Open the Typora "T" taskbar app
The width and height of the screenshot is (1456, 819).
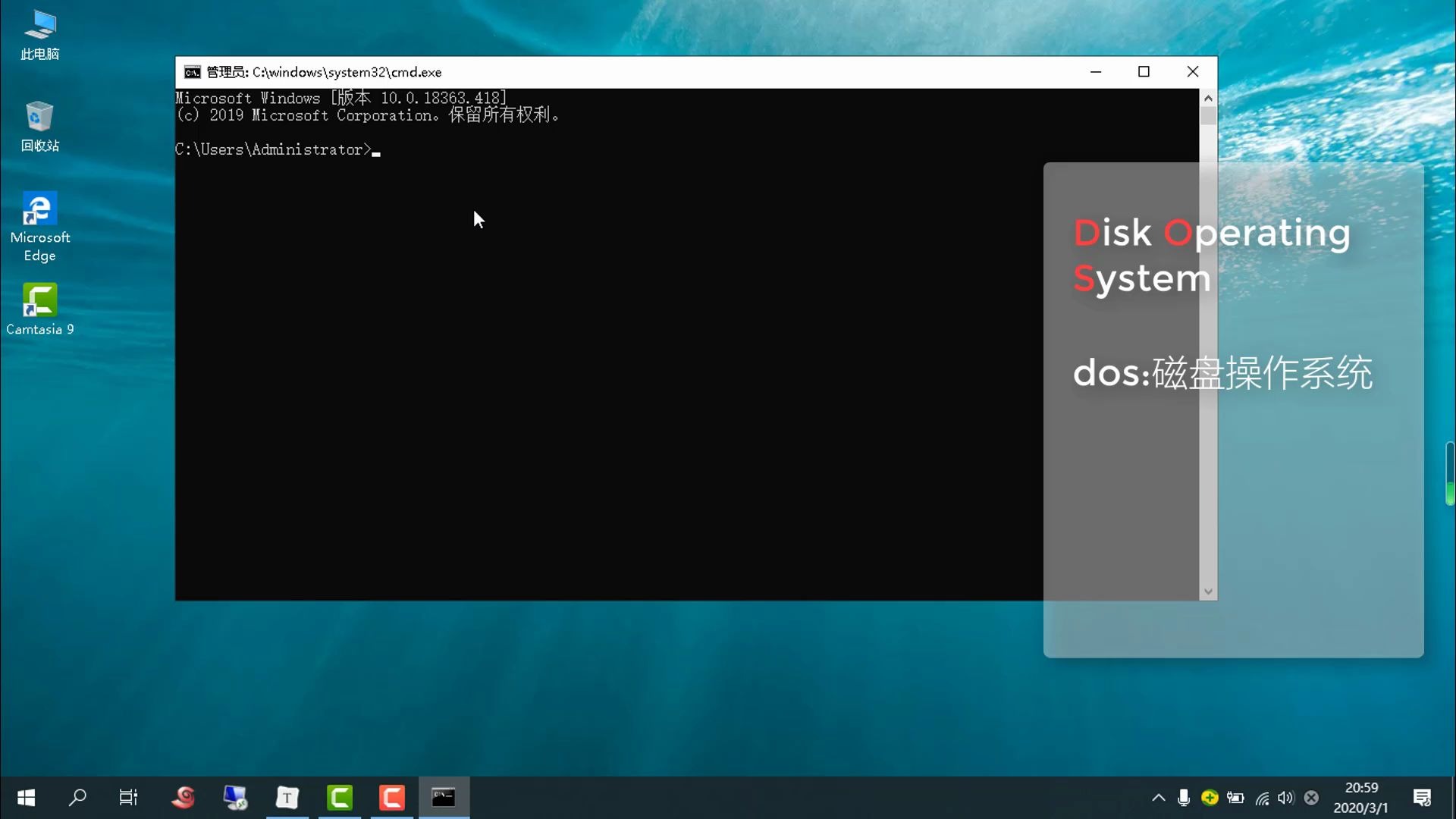(x=287, y=798)
